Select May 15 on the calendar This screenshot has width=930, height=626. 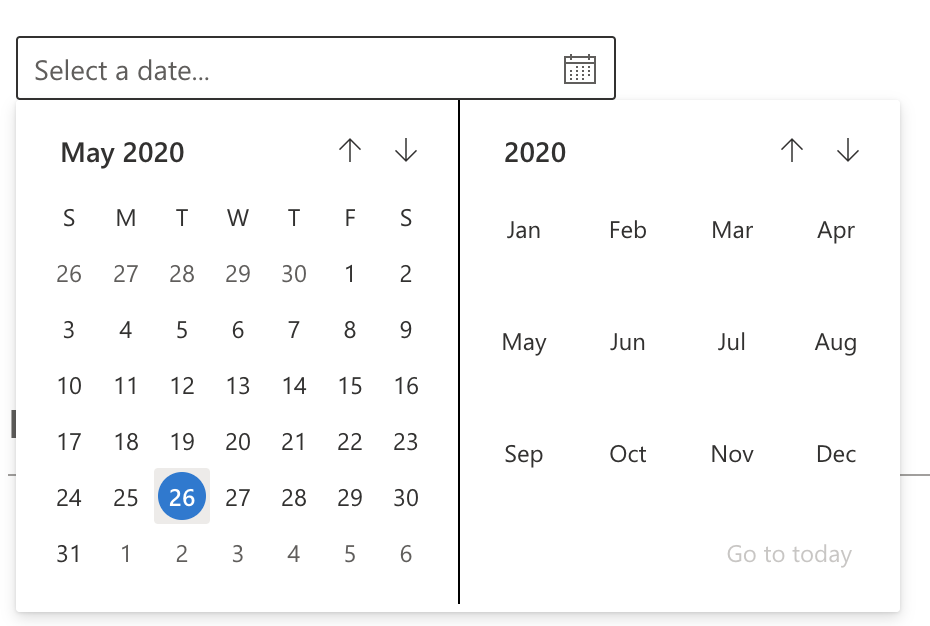[x=349, y=385]
